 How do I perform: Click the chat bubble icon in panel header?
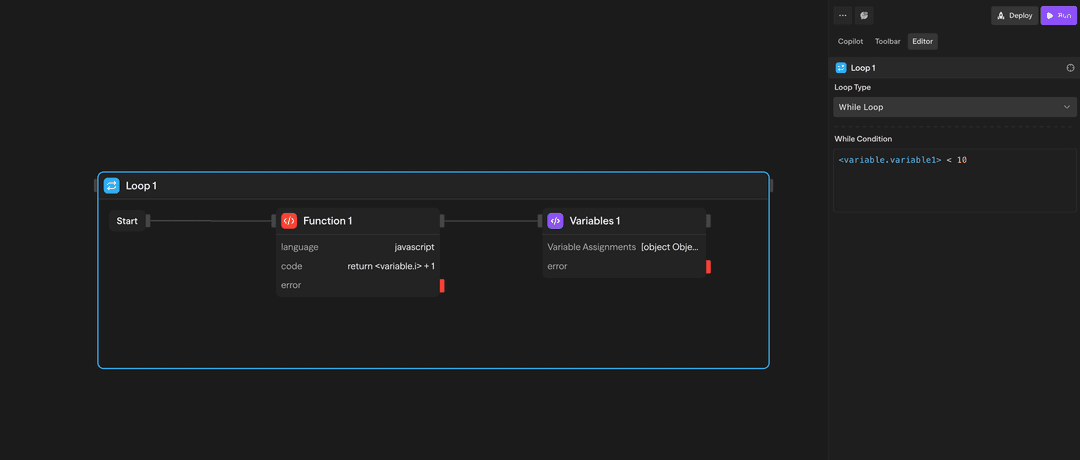pyautogui.click(x=864, y=15)
